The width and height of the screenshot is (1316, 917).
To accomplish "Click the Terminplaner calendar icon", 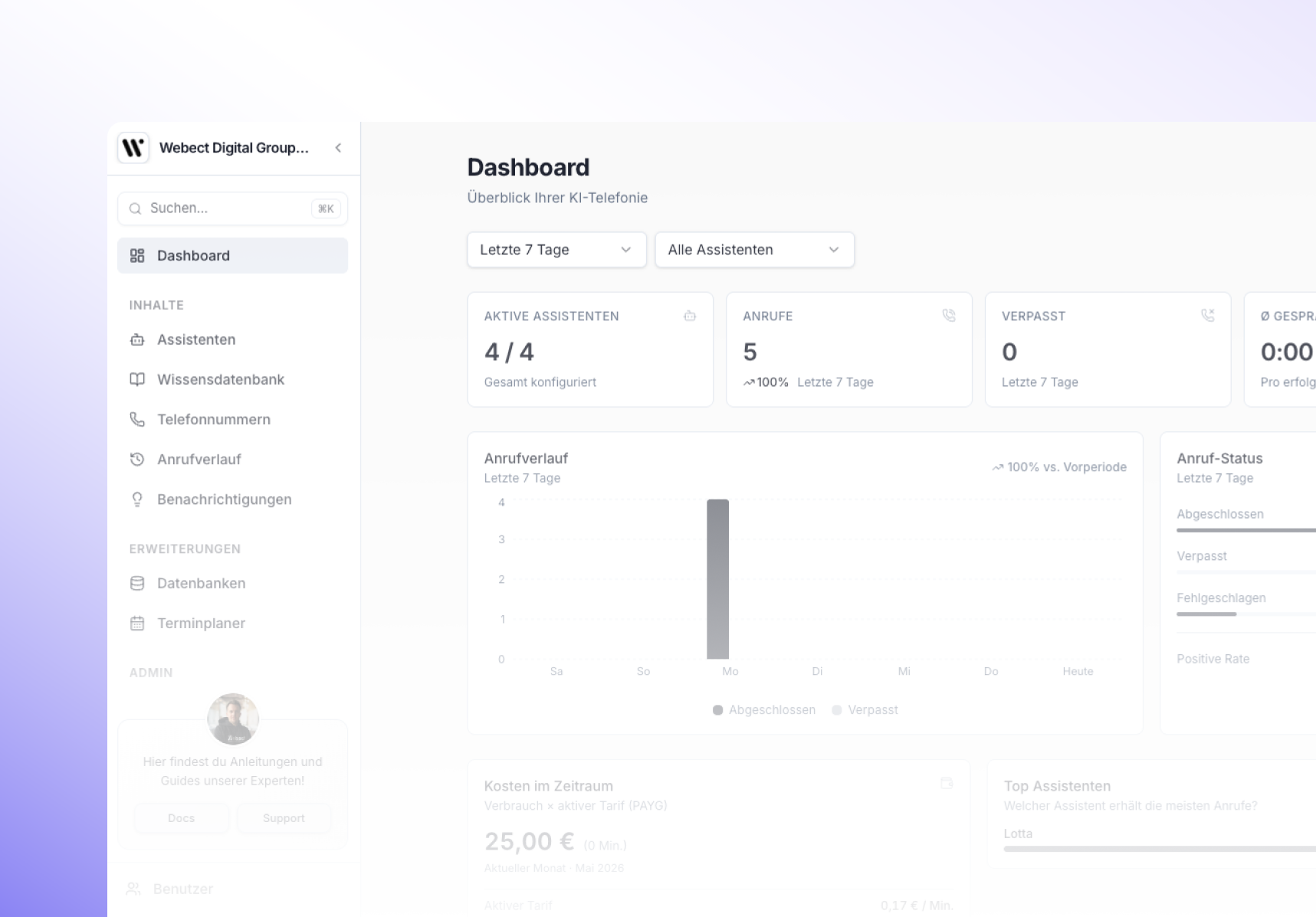I will [x=137, y=623].
